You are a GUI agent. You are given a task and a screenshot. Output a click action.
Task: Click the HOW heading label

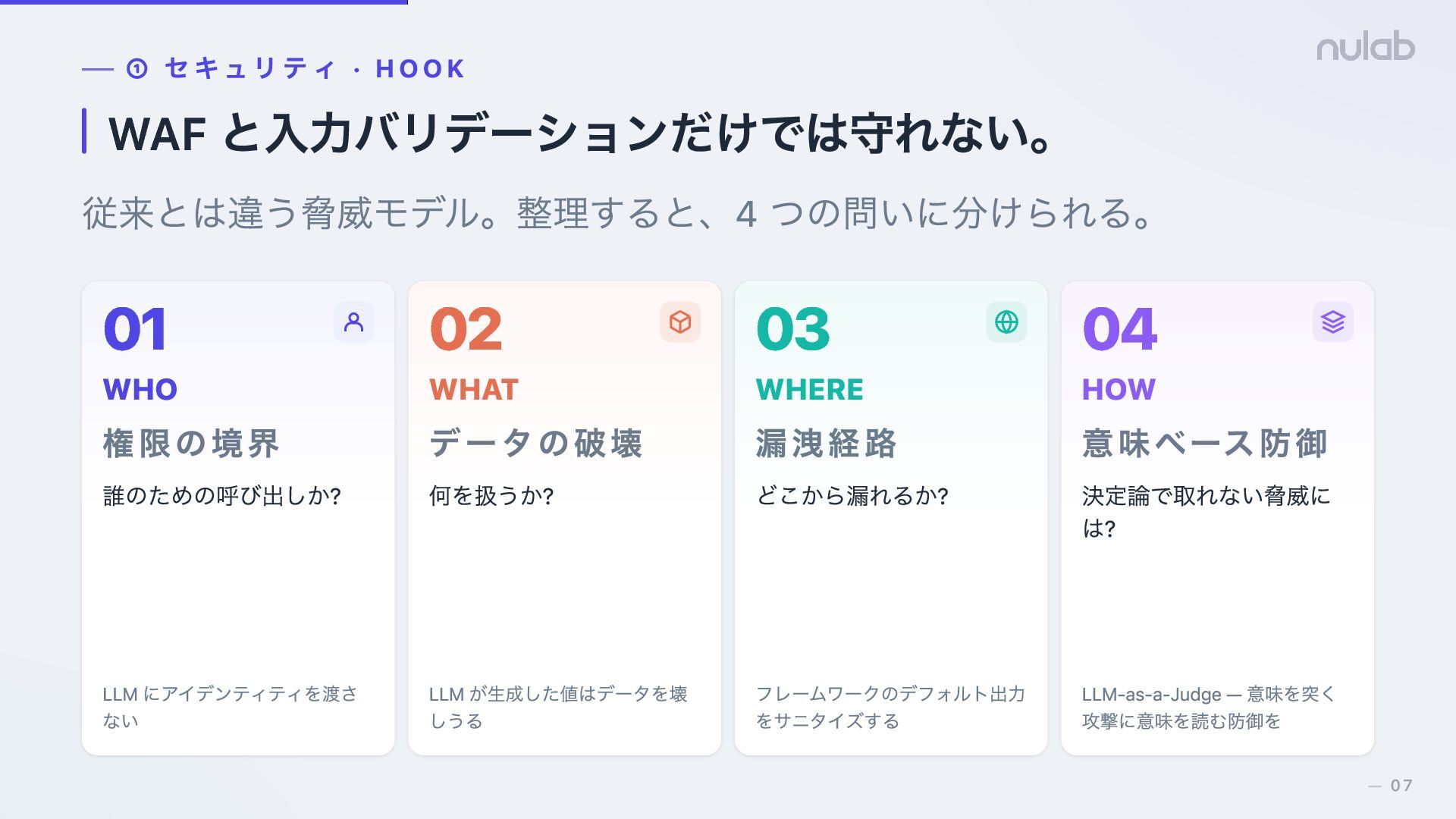click(1119, 390)
